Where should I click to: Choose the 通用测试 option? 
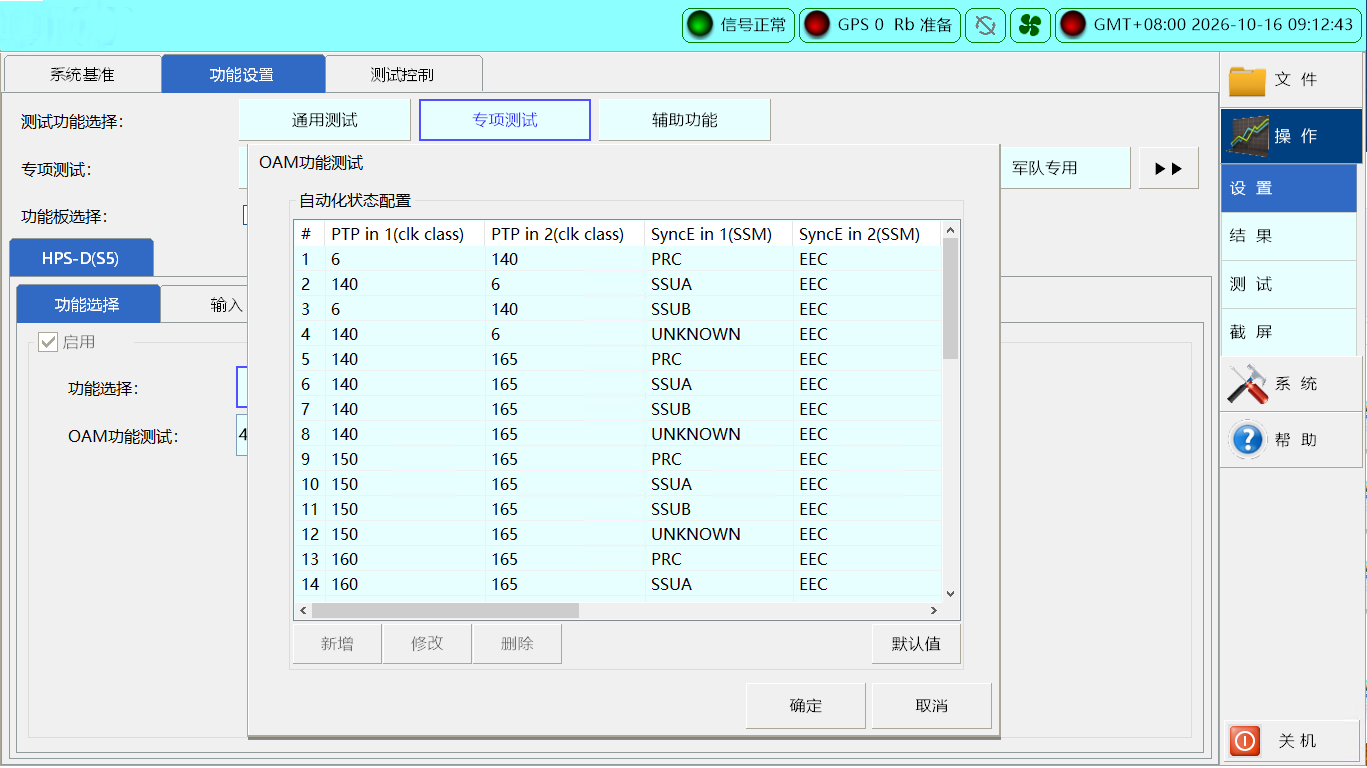tap(325, 120)
